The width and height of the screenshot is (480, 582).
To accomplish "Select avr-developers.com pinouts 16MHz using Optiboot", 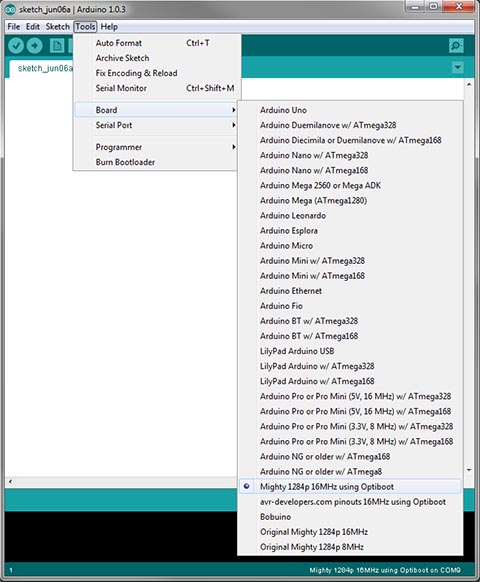I will (350, 502).
